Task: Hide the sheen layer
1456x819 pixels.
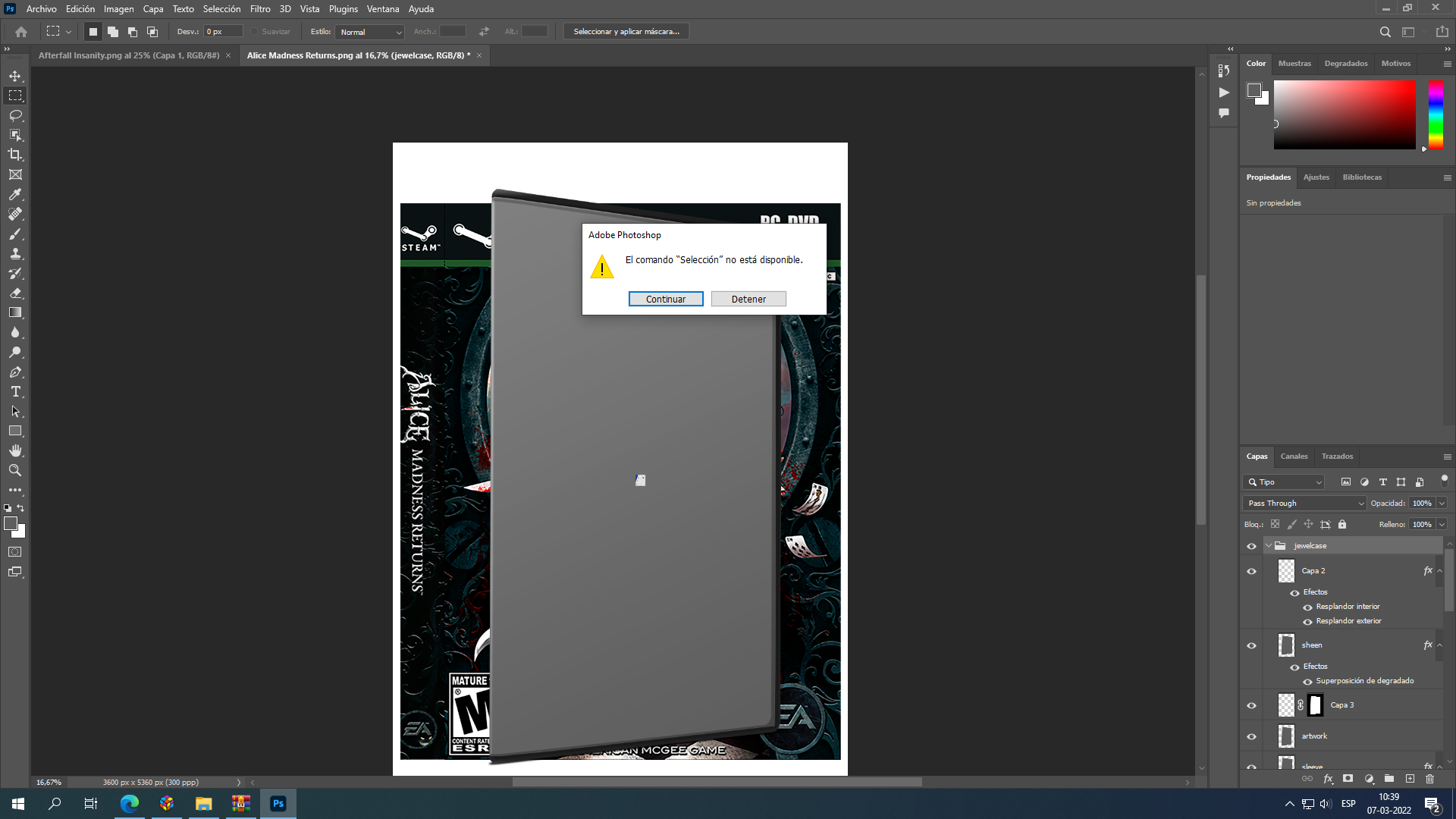Action: click(1251, 645)
